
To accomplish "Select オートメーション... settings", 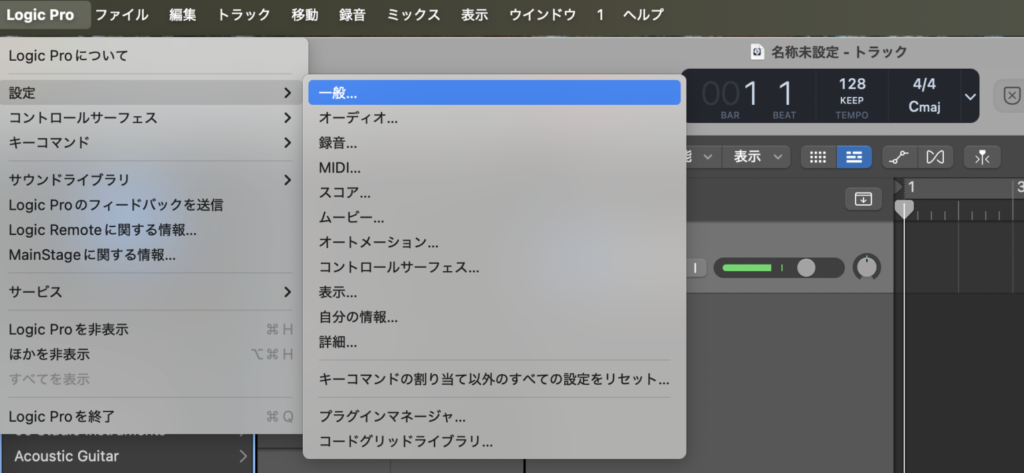I will click(x=494, y=242).
